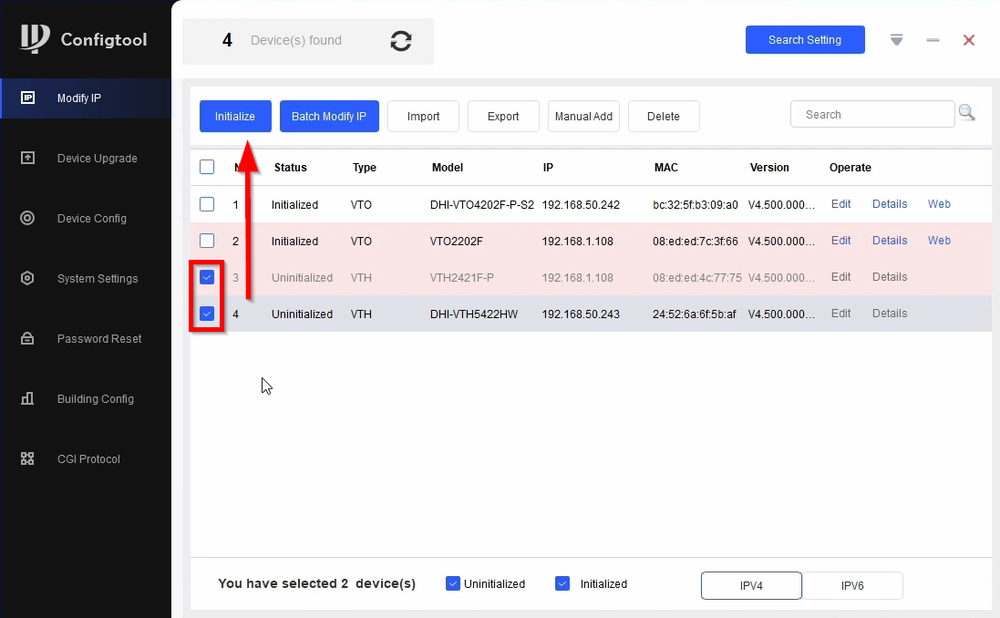This screenshot has height=618, width=1000.
Task: Click the search magnifier icon
Action: [967, 113]
